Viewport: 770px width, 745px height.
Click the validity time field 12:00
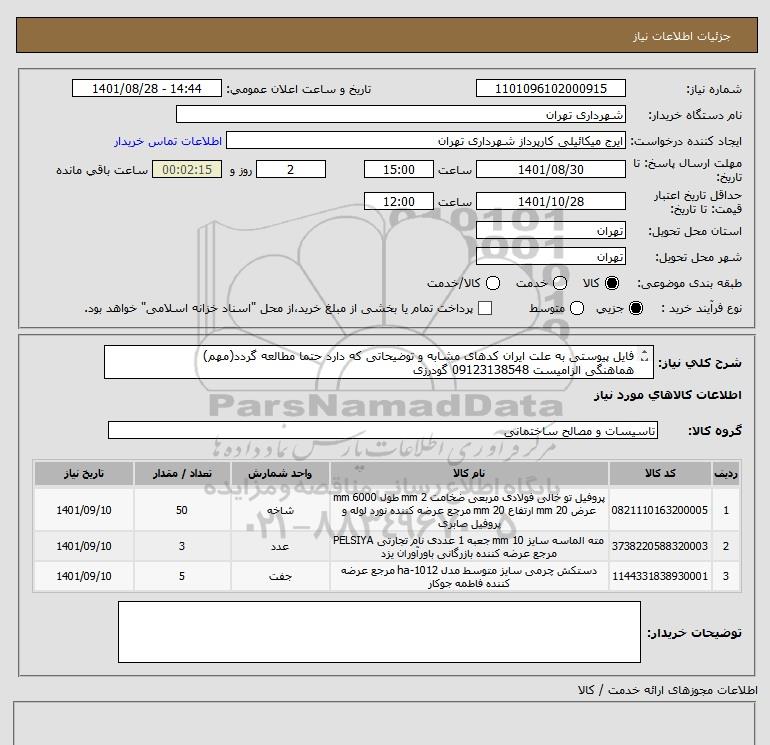[x=399, y=201]
